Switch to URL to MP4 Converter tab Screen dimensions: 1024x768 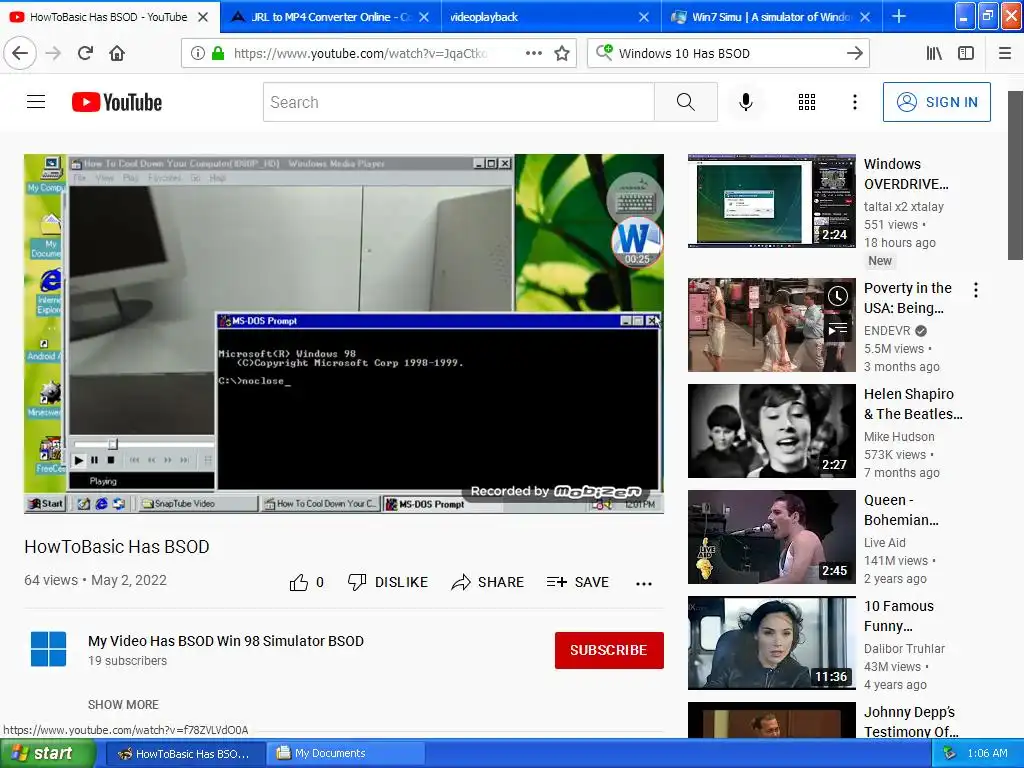330,17
